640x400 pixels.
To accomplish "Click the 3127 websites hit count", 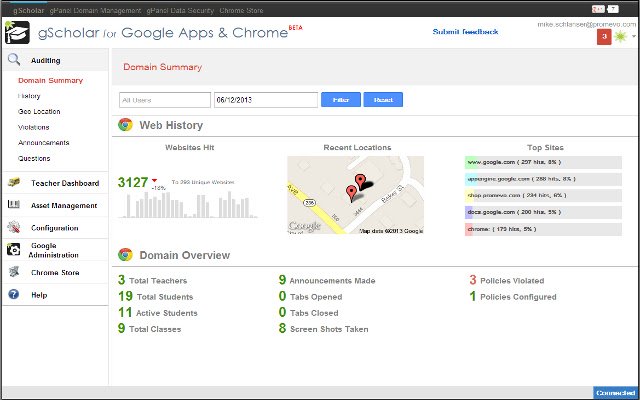I will point(133,182).
